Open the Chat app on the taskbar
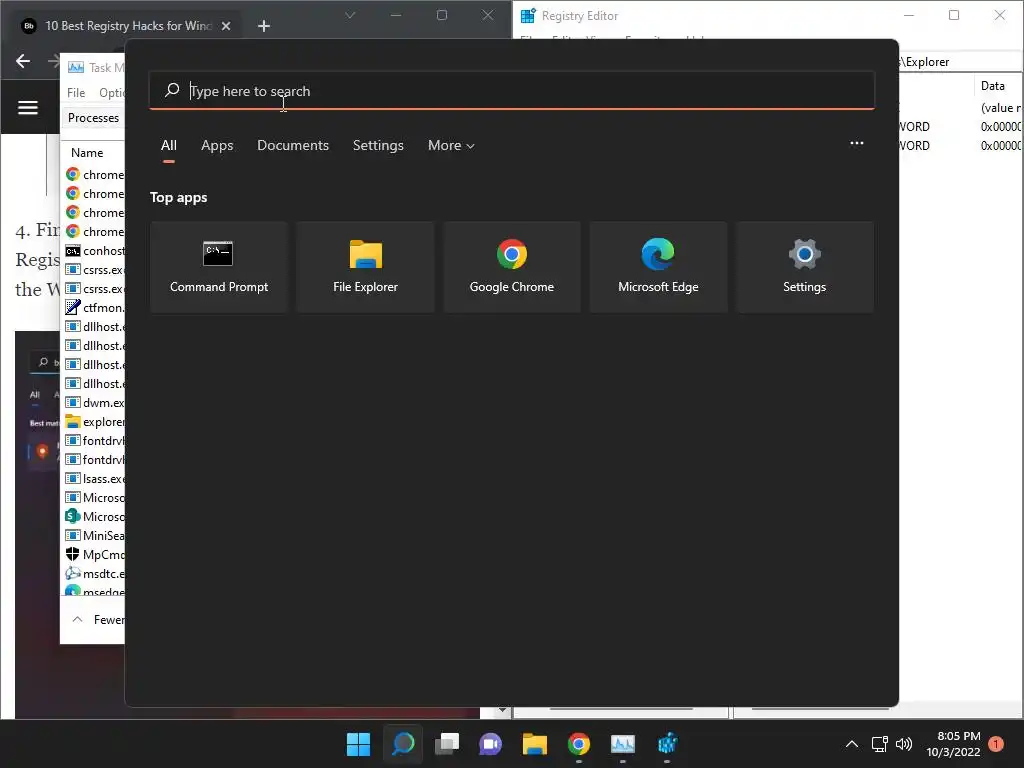Viewport: 1024px width, 768px height. 490,744
